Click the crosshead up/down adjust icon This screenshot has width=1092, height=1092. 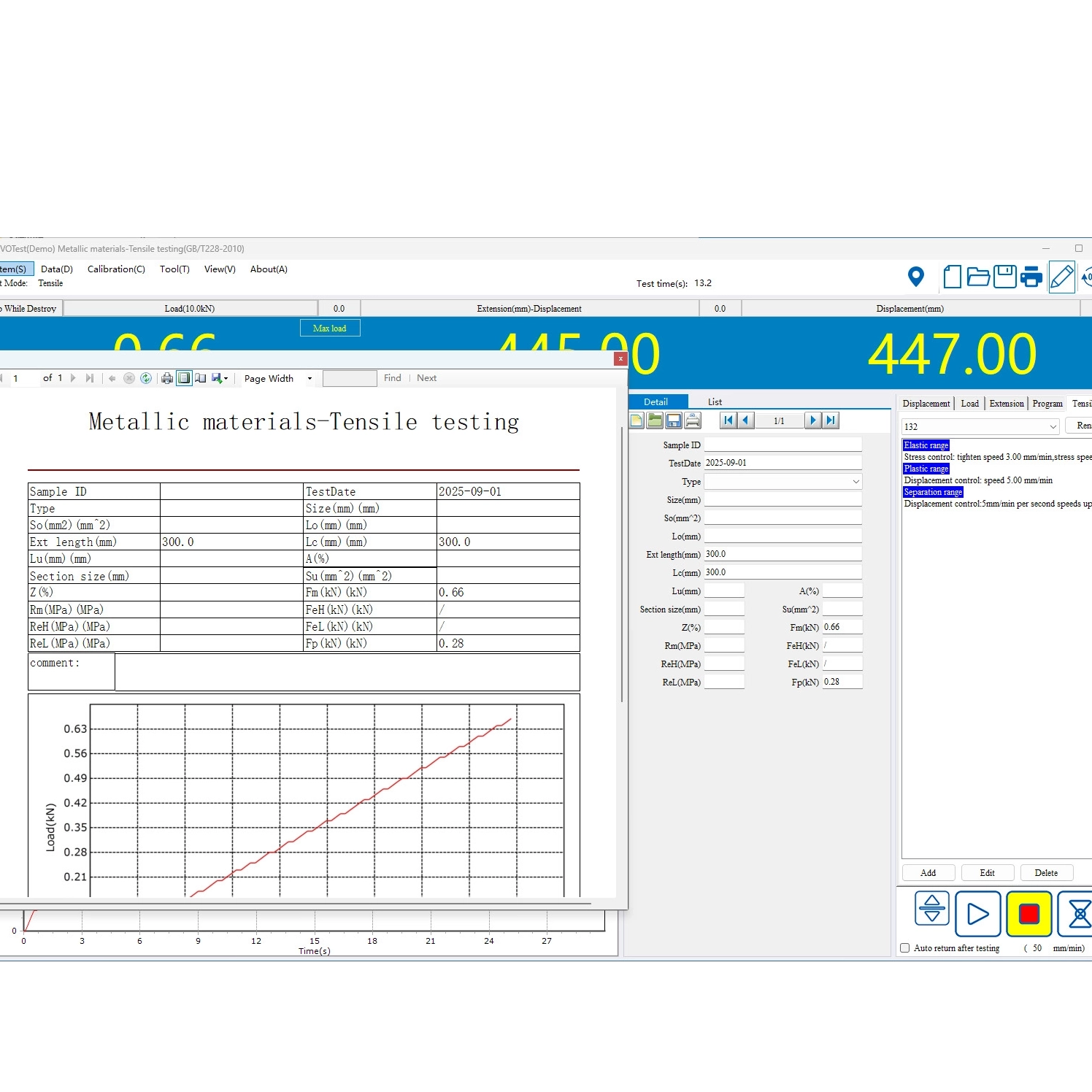pos(932,909)
